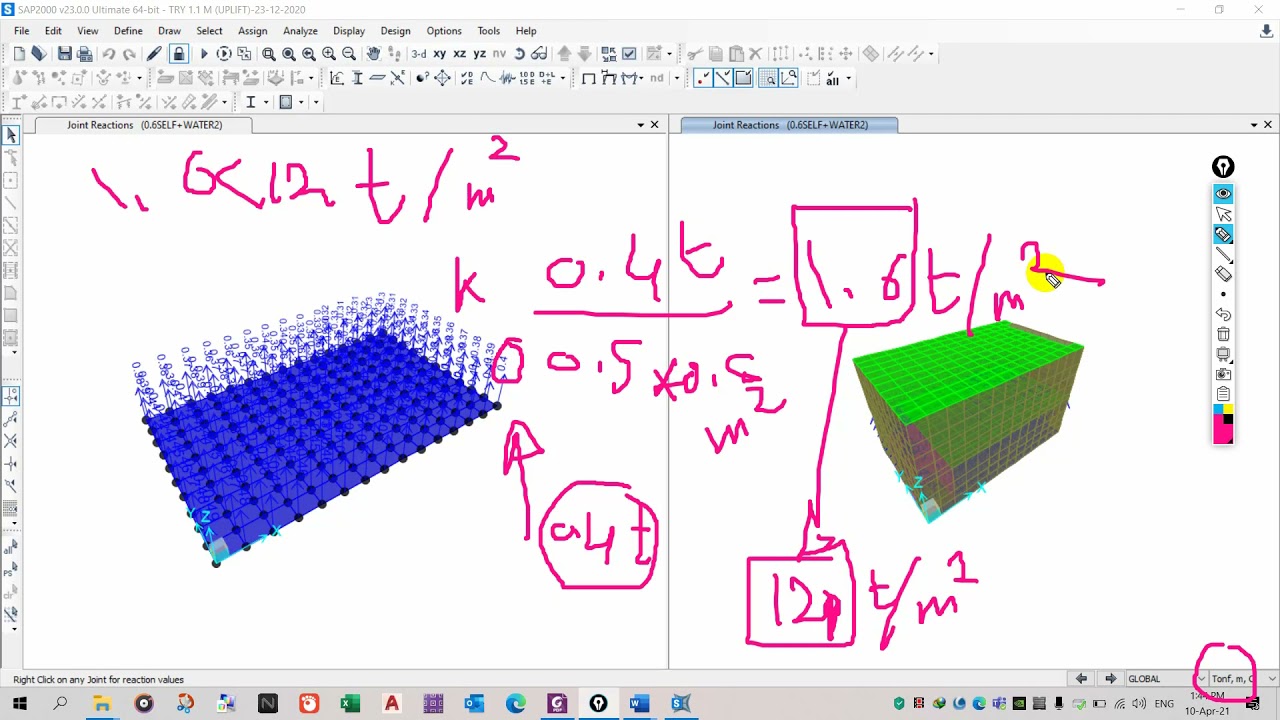Select the Pan hand tool

[373, 53]
